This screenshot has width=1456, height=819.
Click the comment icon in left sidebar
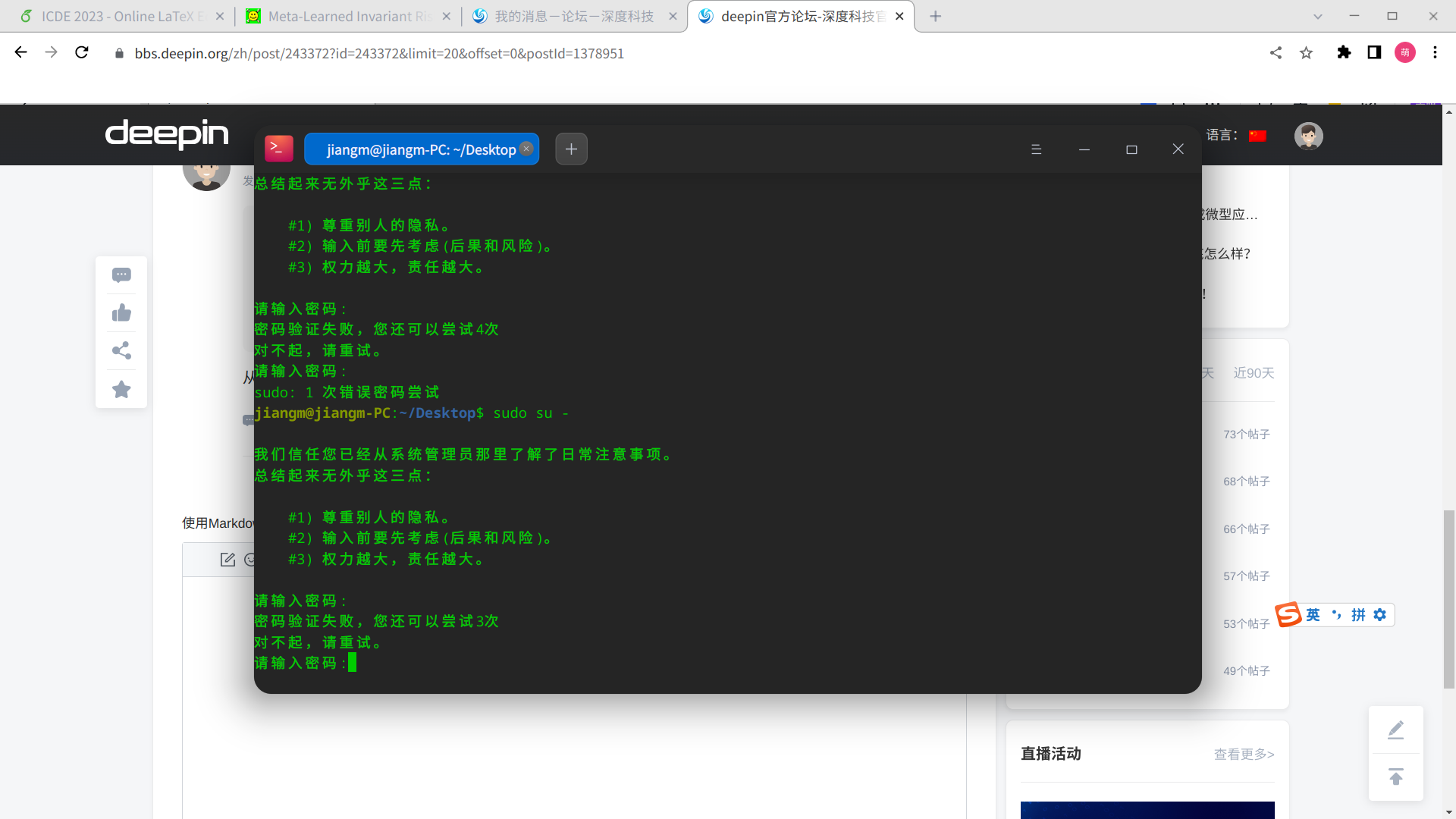pos(121,275)
